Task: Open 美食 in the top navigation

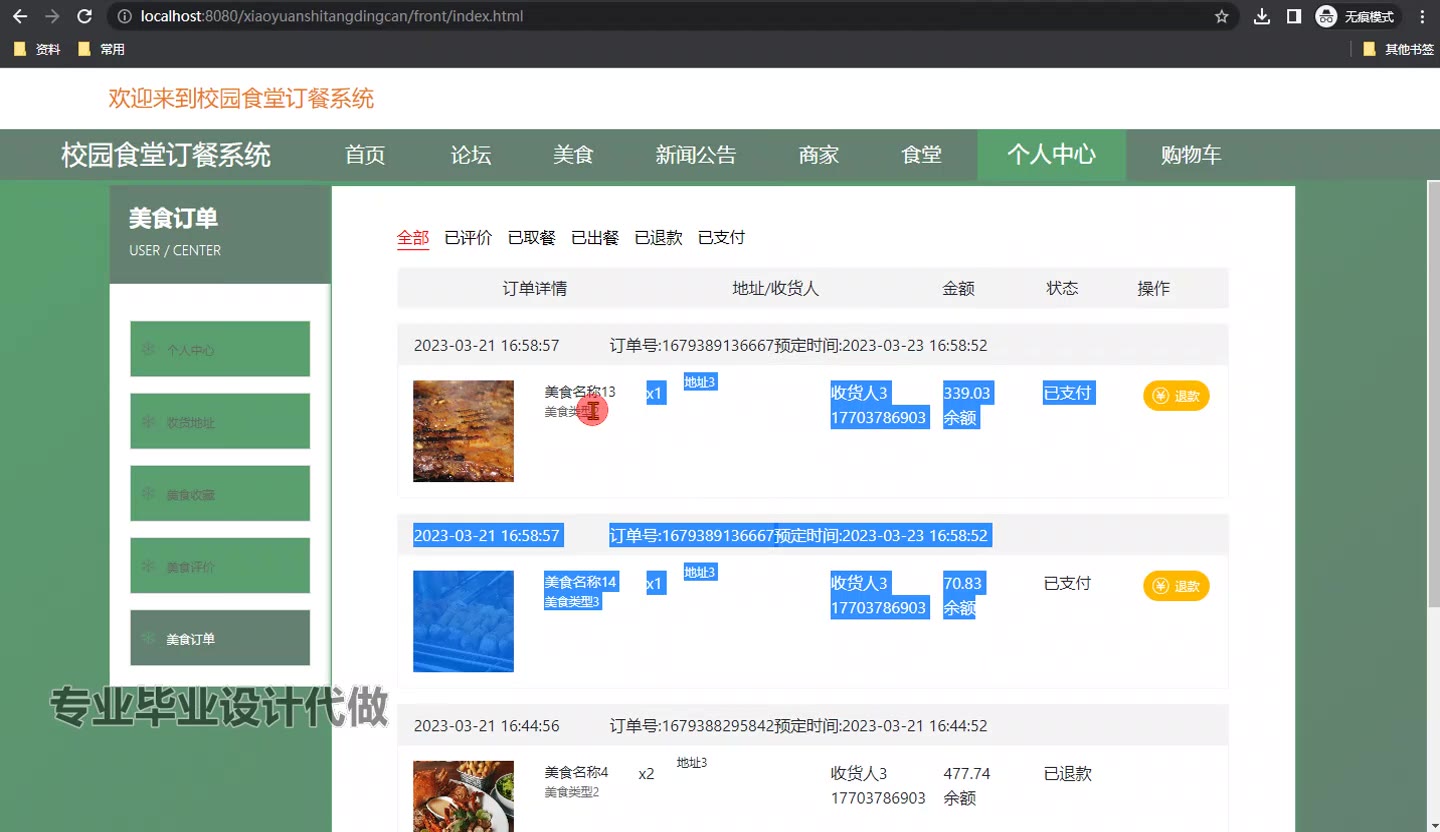Action: (573, 155)
